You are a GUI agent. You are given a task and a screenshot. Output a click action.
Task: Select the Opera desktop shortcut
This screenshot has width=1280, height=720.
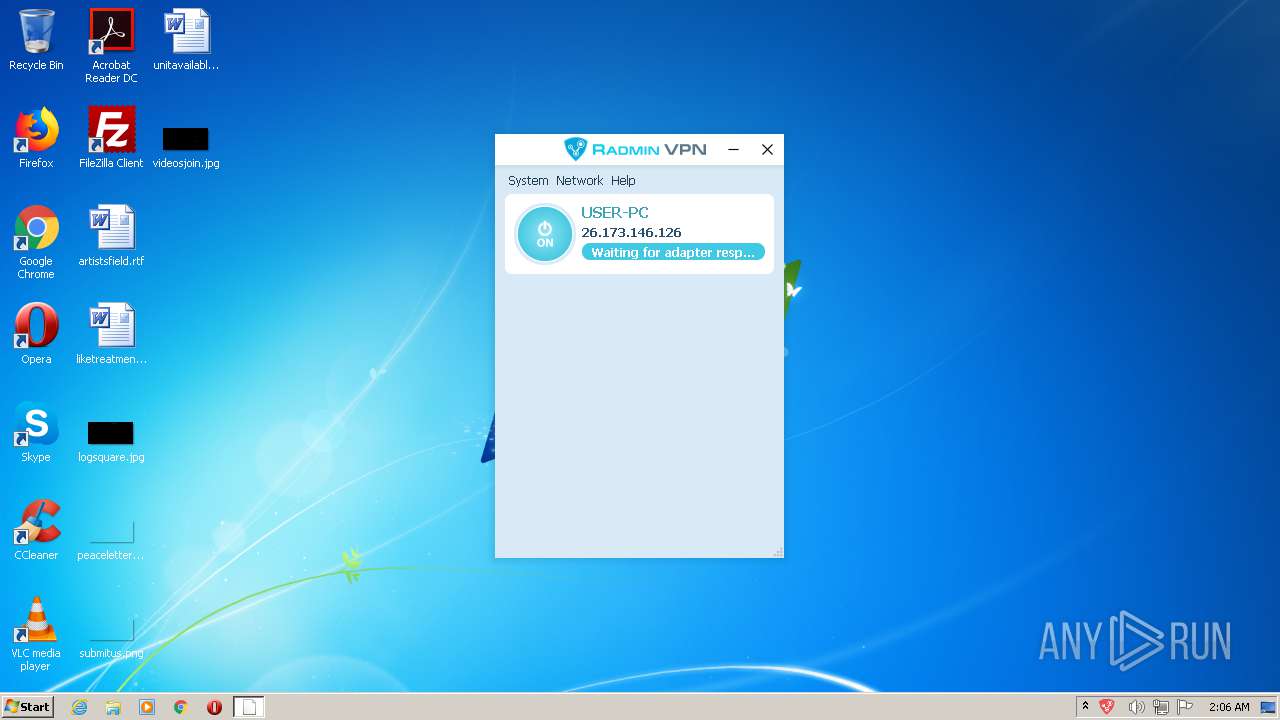[36, 334]
